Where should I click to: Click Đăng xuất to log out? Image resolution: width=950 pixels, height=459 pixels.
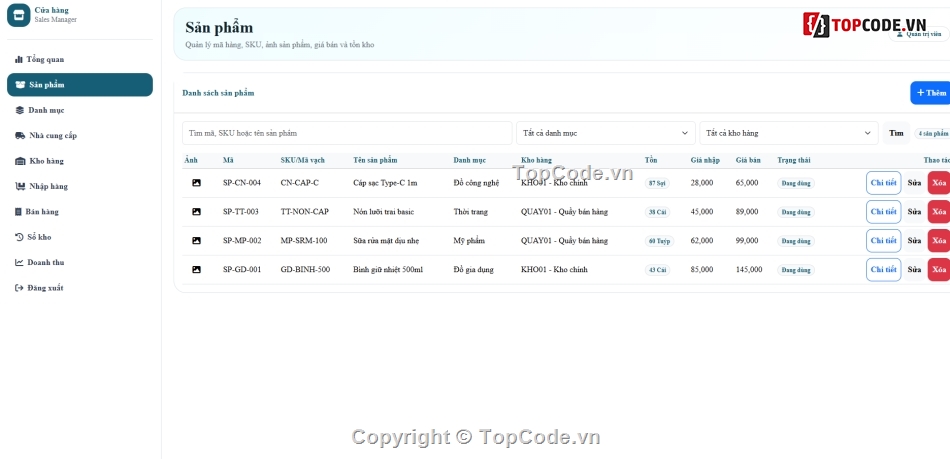tap(80, 288)
